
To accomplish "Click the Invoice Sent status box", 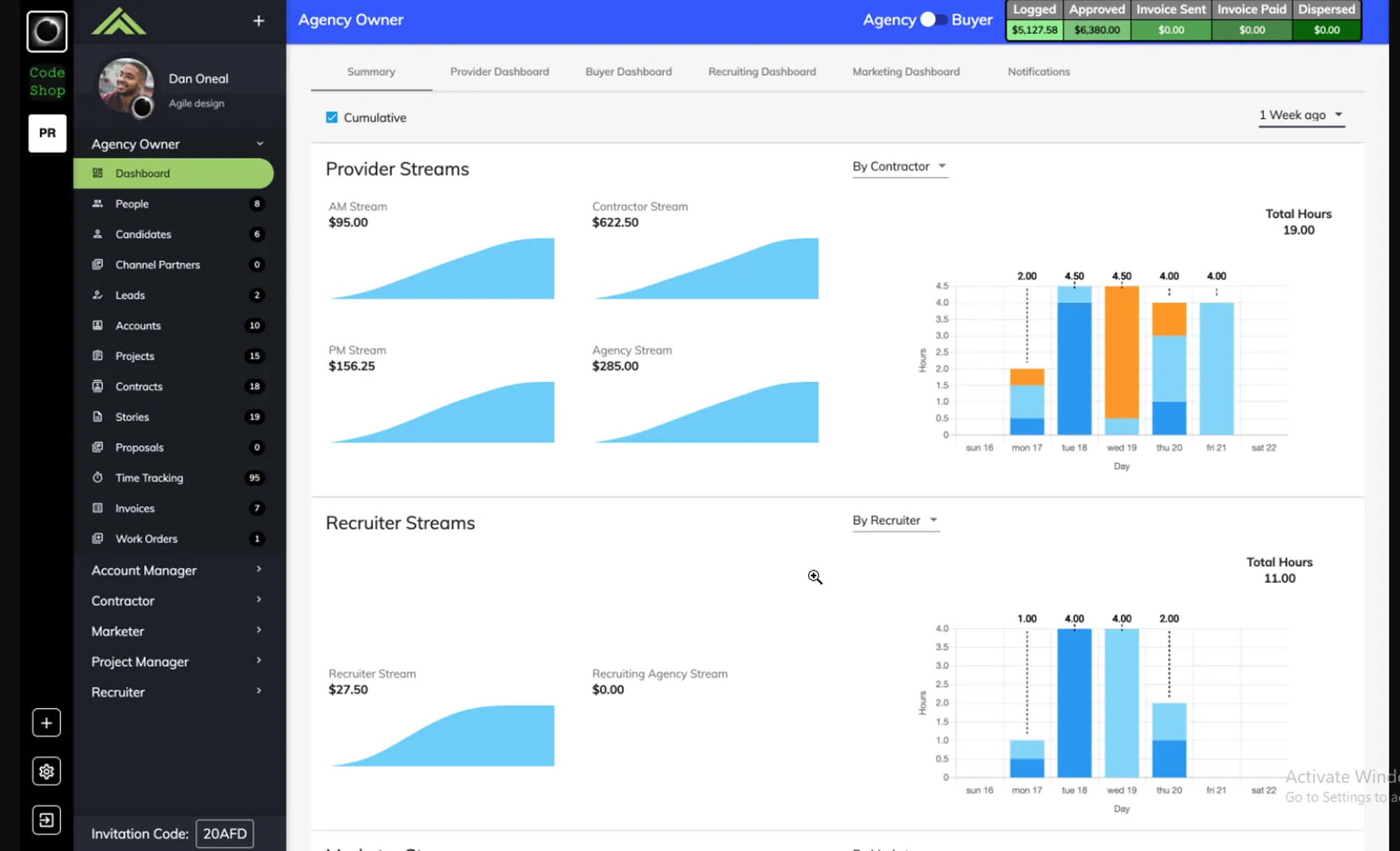I will (x=1171, y=20).
